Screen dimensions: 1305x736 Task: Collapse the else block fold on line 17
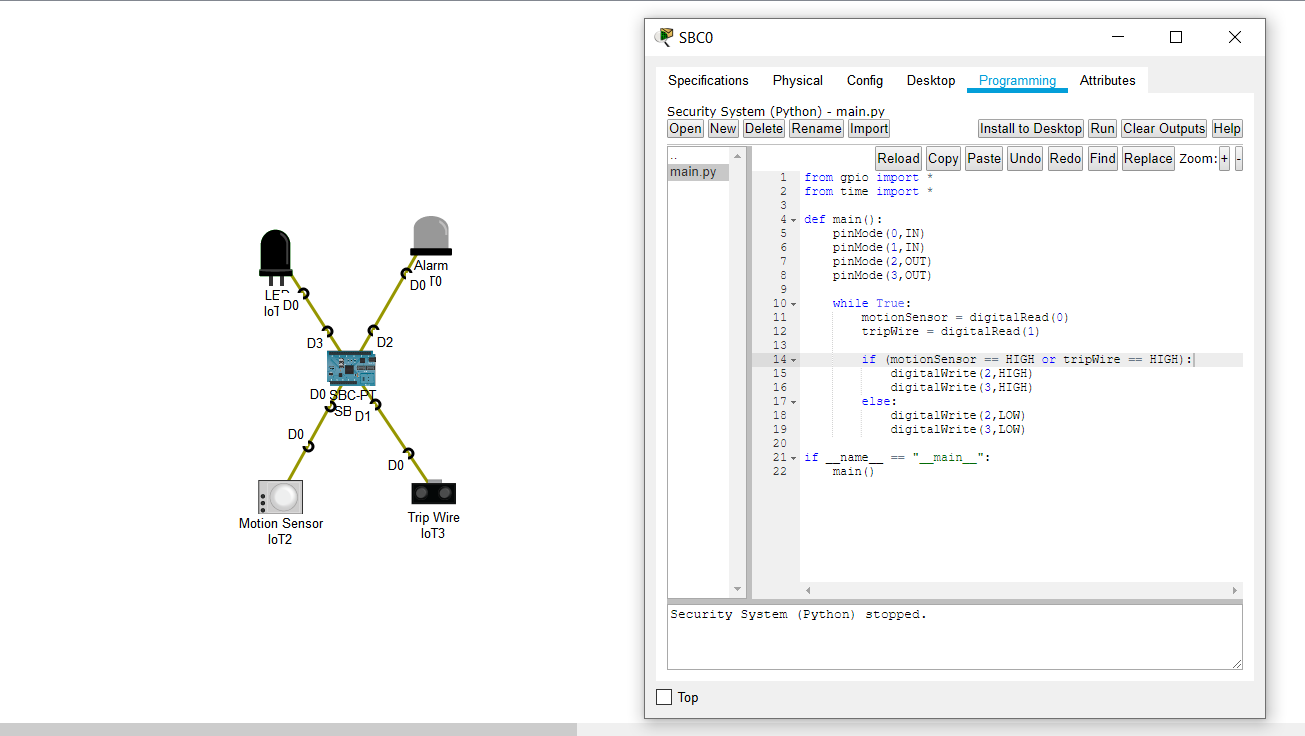point(794,402)
